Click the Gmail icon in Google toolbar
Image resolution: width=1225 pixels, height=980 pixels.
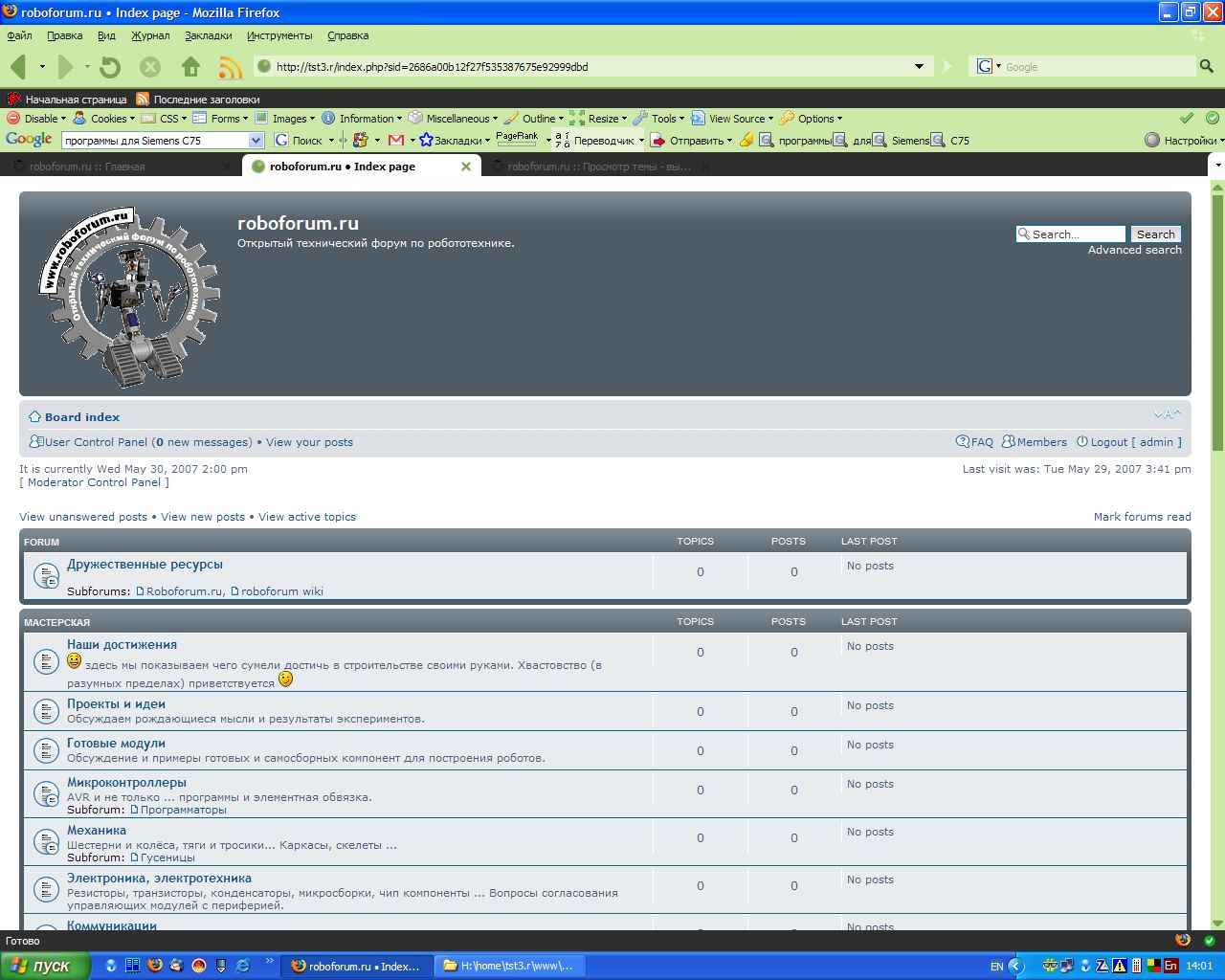click(396, 141)
